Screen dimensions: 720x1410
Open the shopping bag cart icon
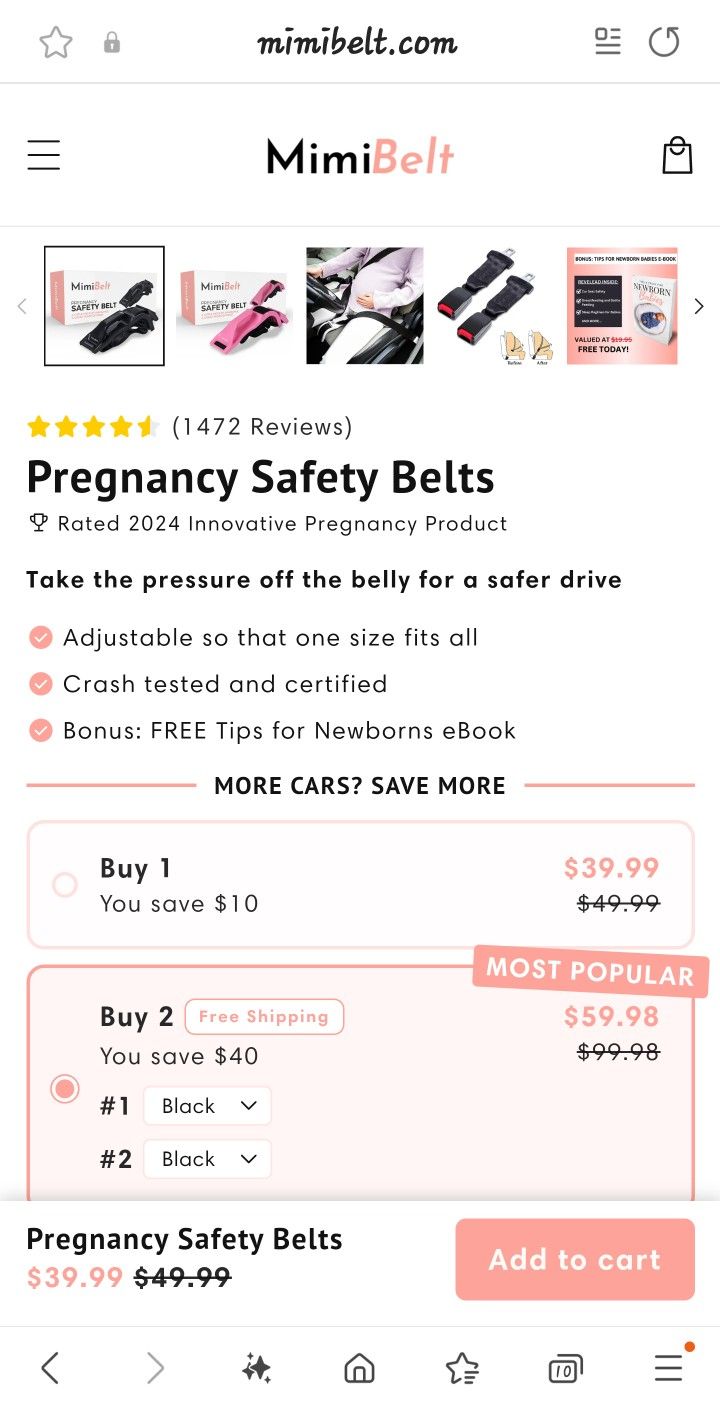pos(677,155)
